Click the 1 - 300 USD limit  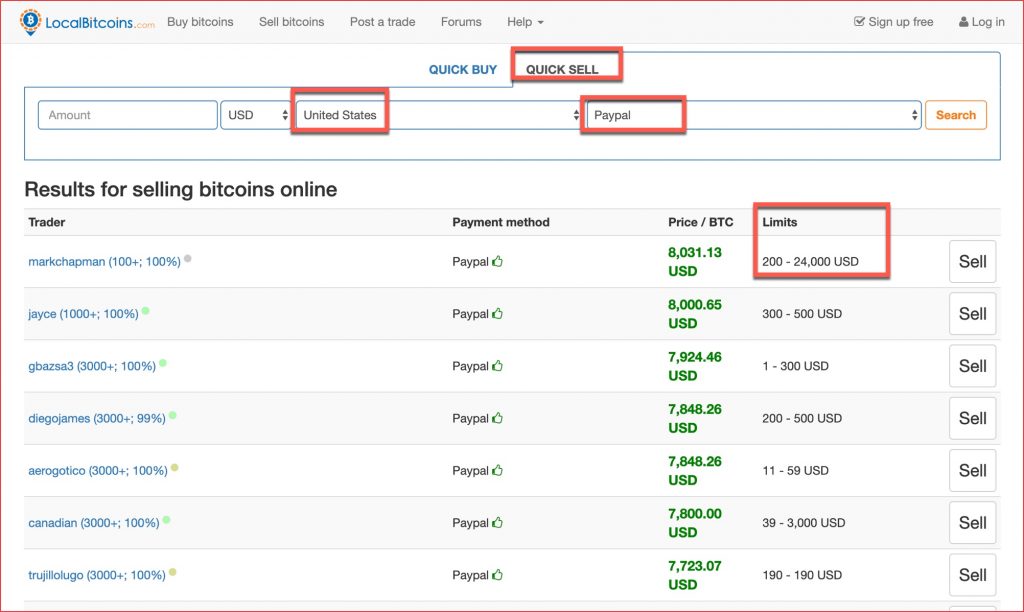(795, 366)
